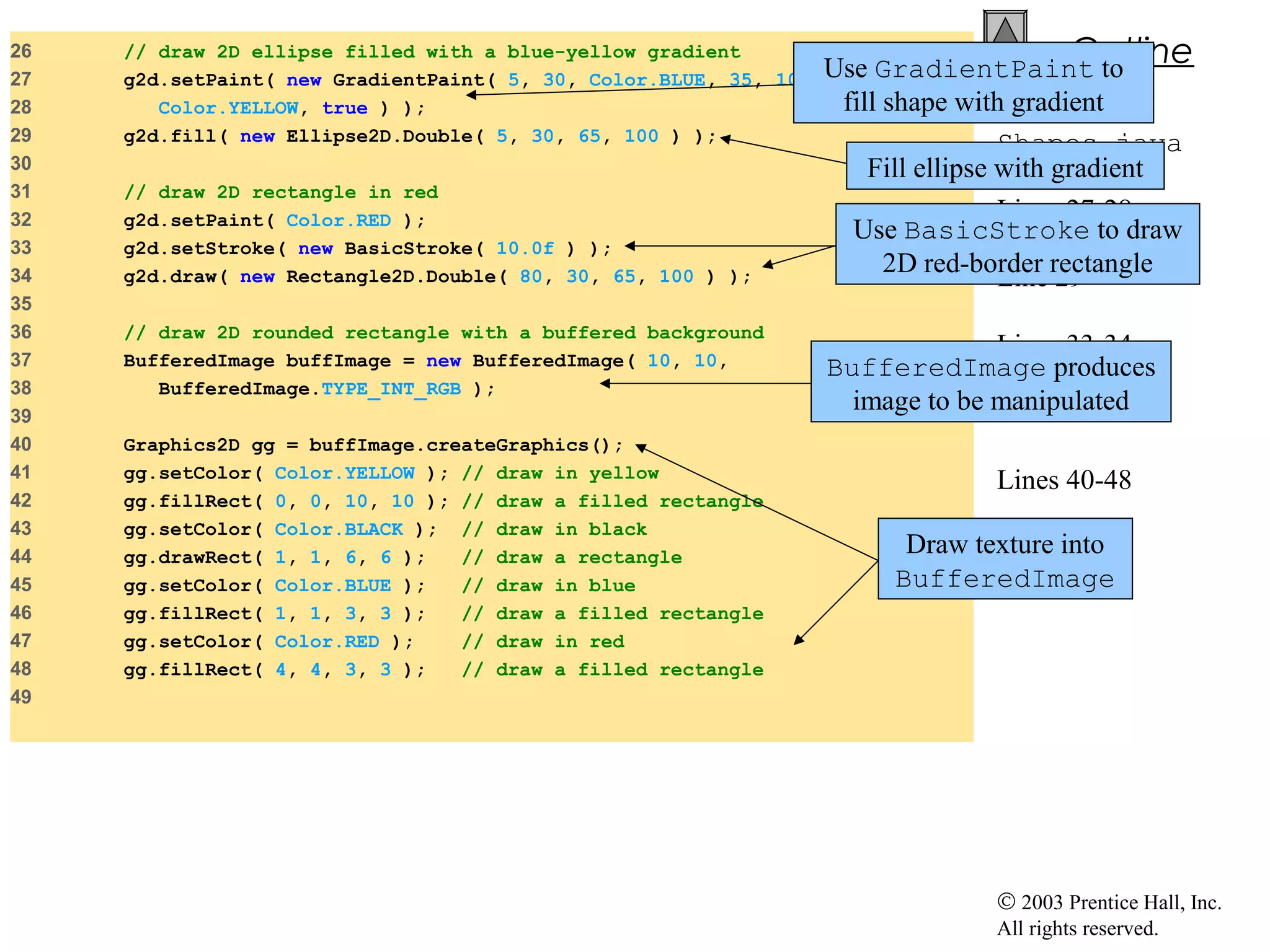
Task: Click 'Rectangle2D.Double' on code line 34
Action: [391, 276]
